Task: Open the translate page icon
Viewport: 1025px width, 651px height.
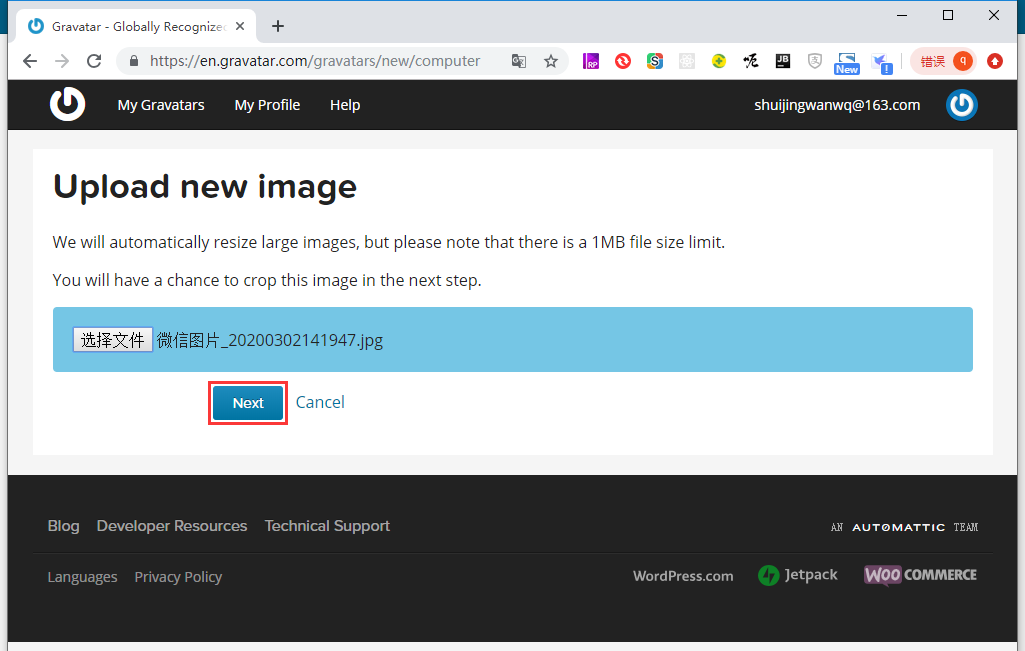Action: tap(519, 61)
